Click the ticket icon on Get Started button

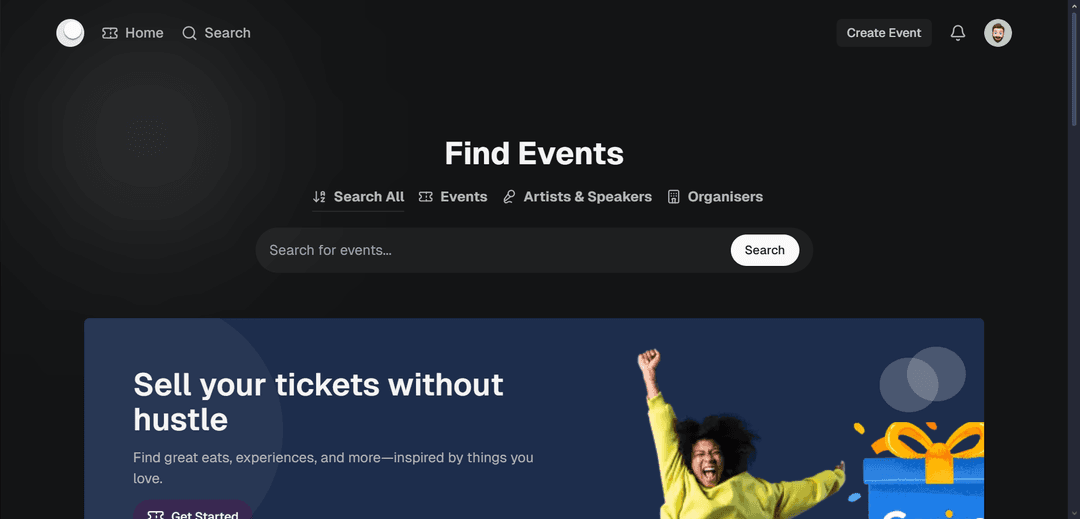point(155,515)
